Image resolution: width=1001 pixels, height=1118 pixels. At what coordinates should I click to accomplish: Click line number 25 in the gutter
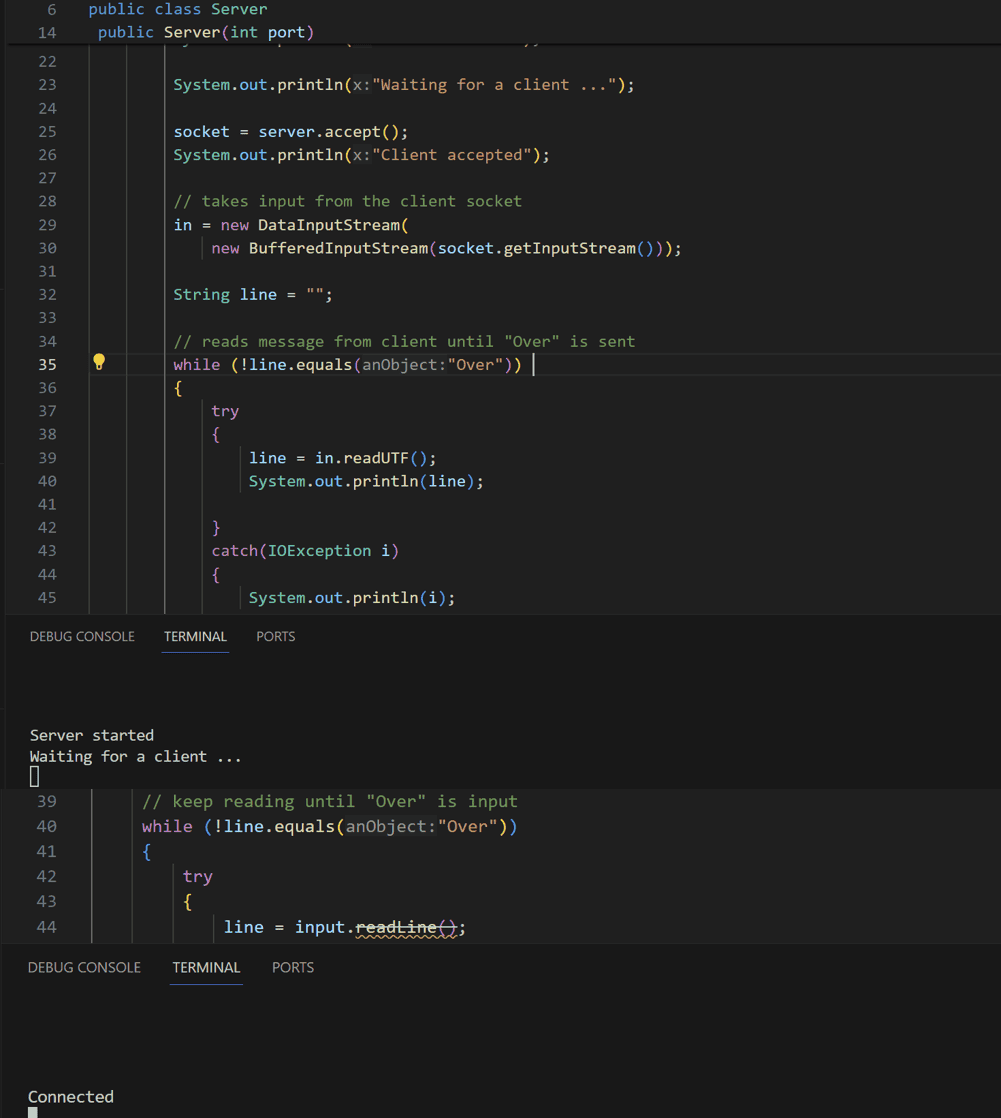[47, 132]
